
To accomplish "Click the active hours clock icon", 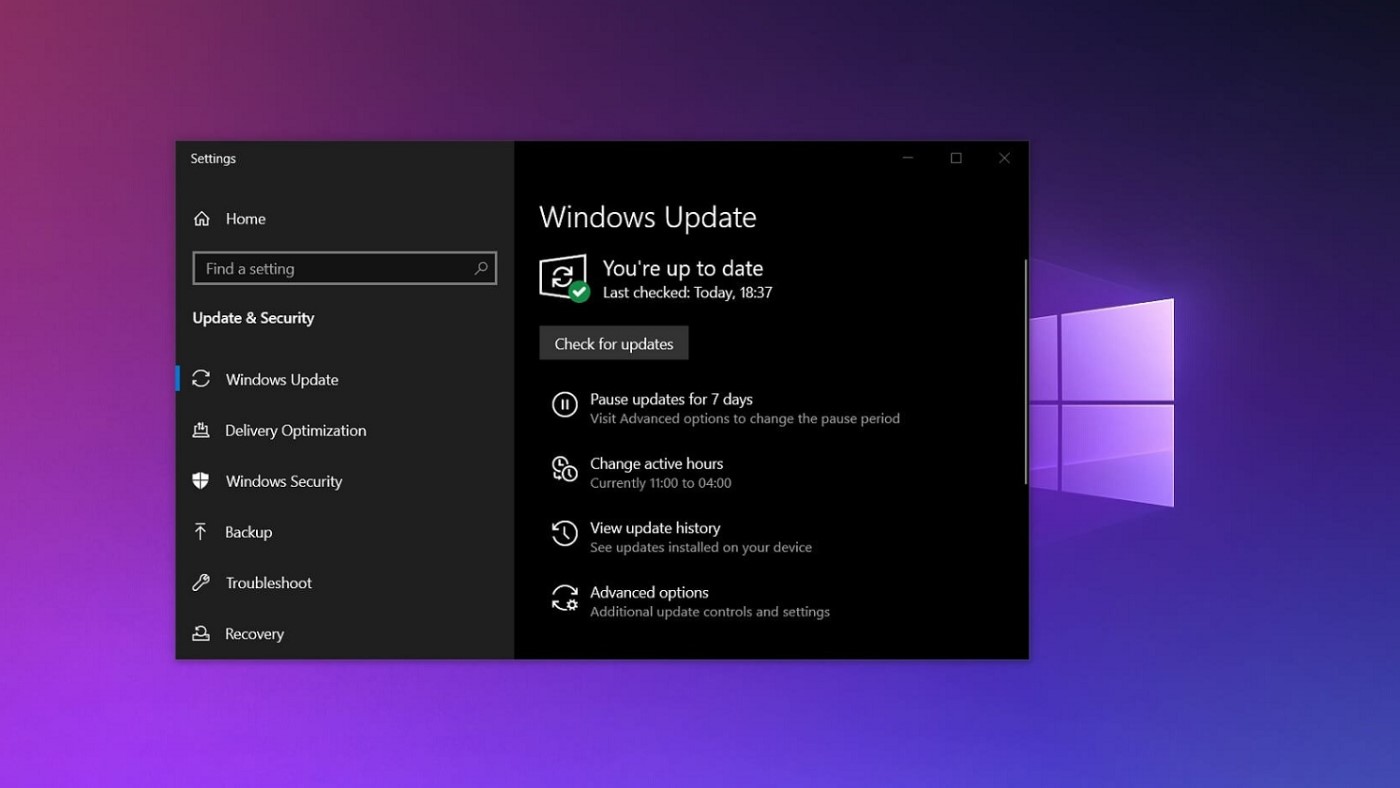I will (x=565, y=469).
